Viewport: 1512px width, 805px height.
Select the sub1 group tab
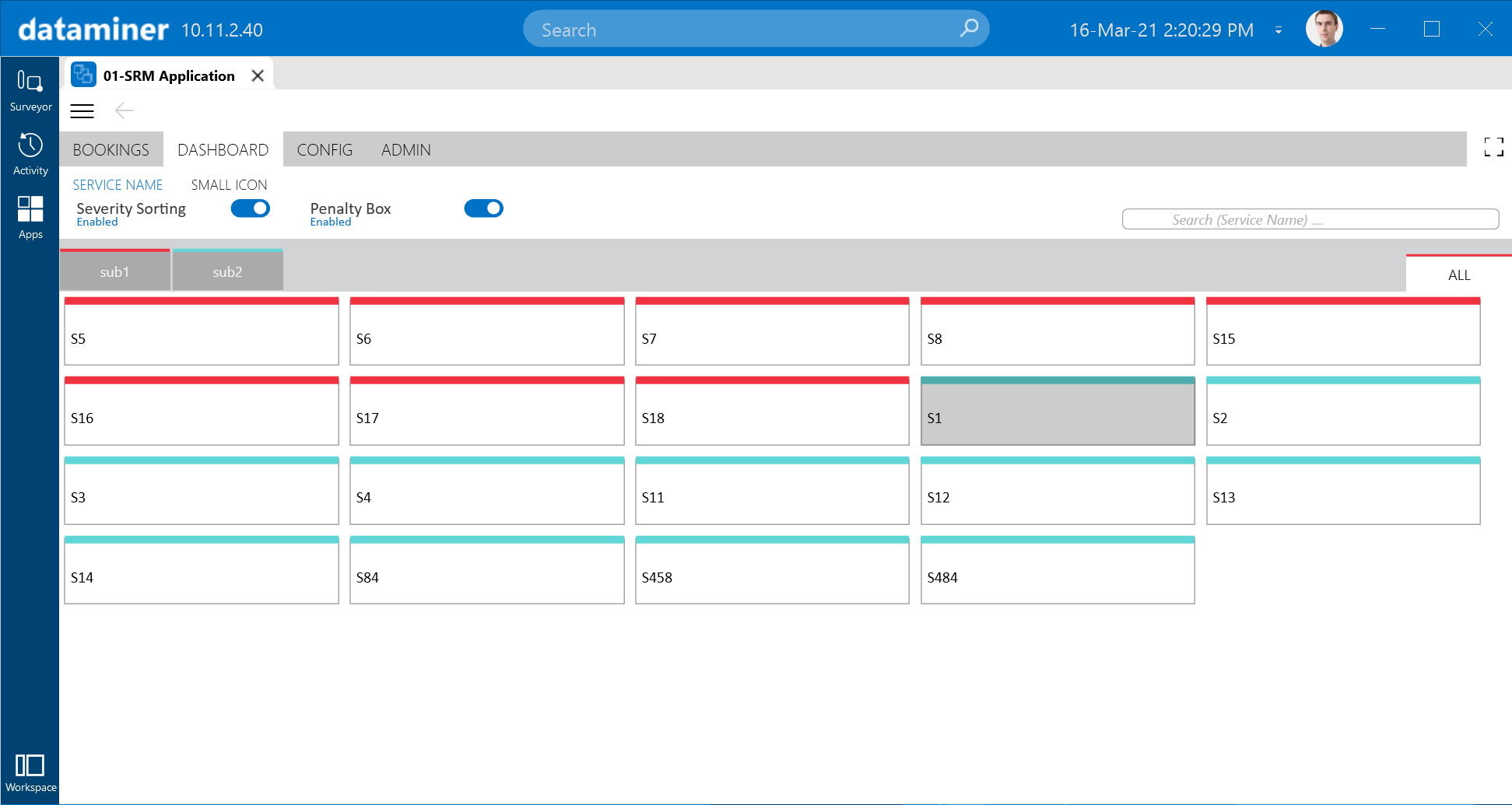click(114, 271)
